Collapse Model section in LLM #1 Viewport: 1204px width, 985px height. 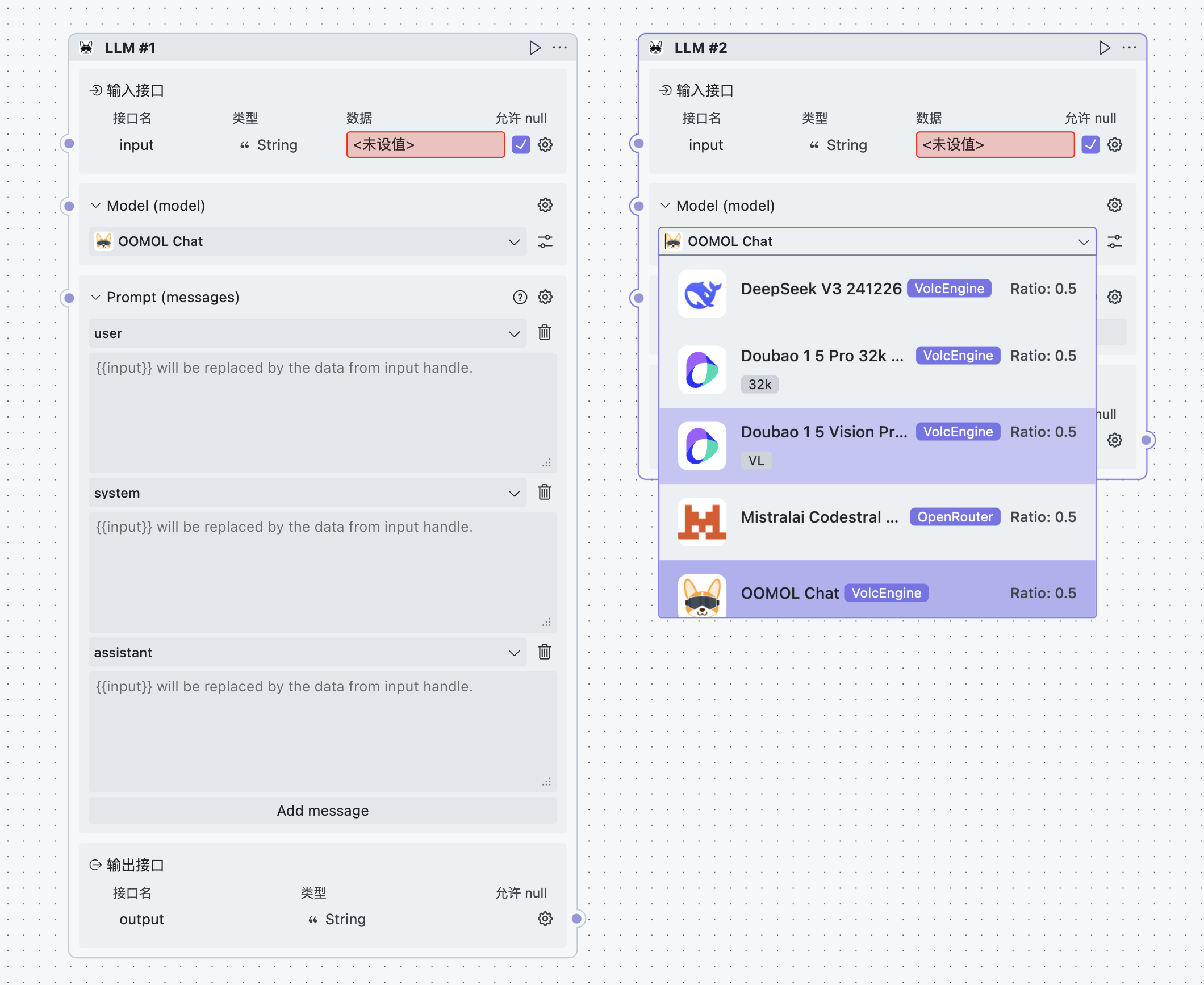96,206
